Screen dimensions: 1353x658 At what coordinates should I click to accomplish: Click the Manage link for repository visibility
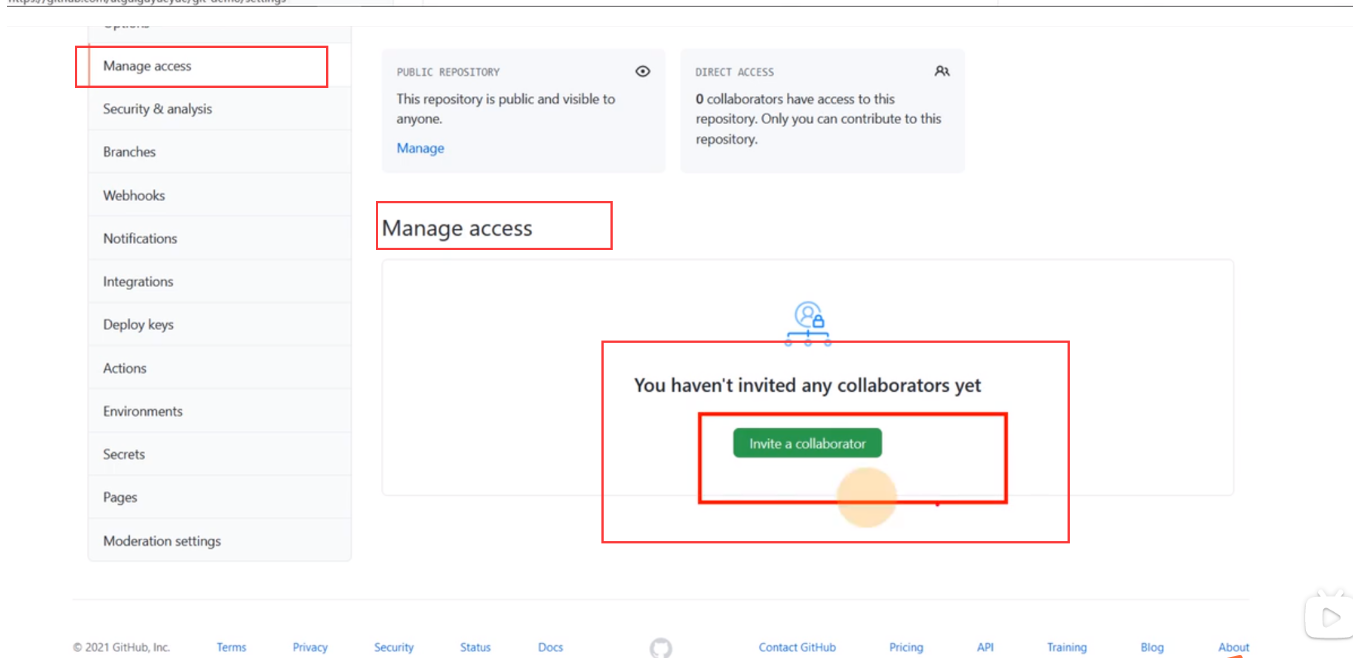420,148
